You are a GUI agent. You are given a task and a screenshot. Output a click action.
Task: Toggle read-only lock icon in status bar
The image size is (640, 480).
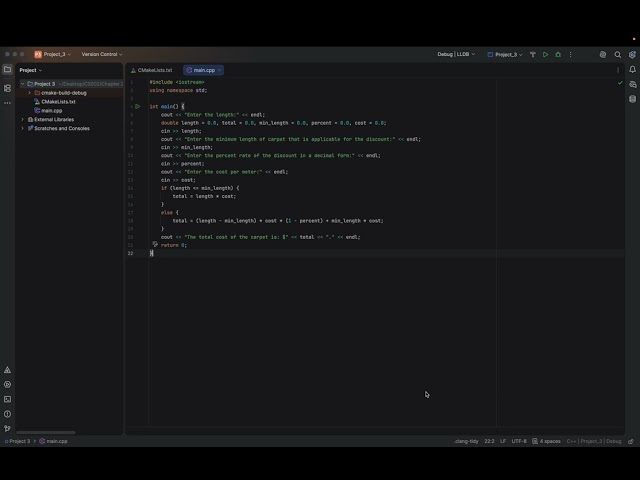(x=631, y=441)
